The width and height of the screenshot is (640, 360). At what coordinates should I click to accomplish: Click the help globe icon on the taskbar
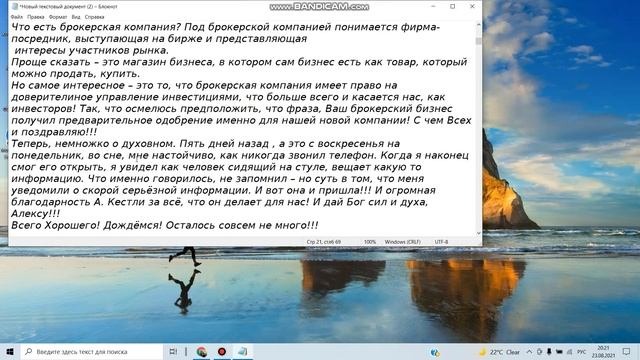435,352
